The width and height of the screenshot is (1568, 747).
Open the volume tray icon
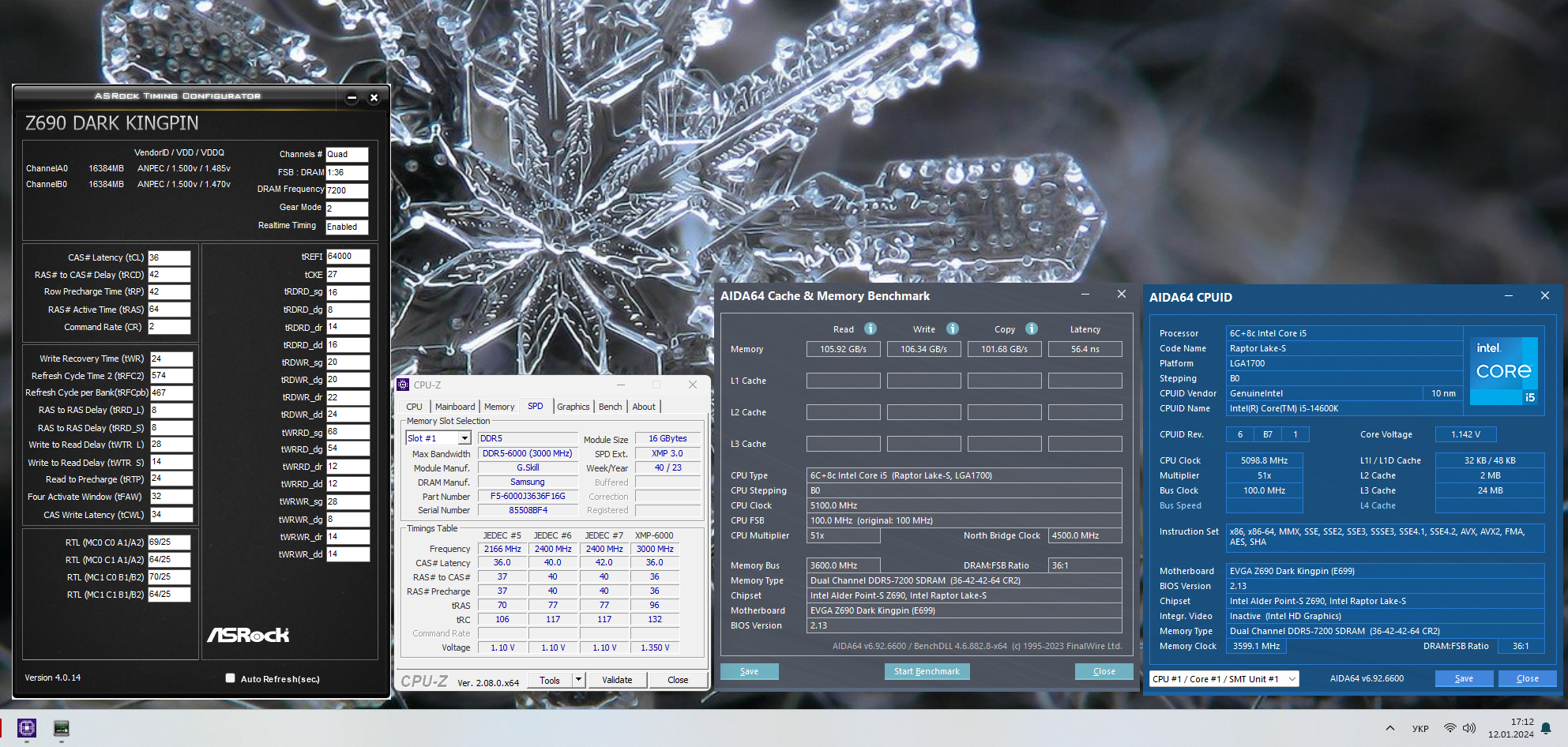pyautogui.click(x=1469, y=728)
